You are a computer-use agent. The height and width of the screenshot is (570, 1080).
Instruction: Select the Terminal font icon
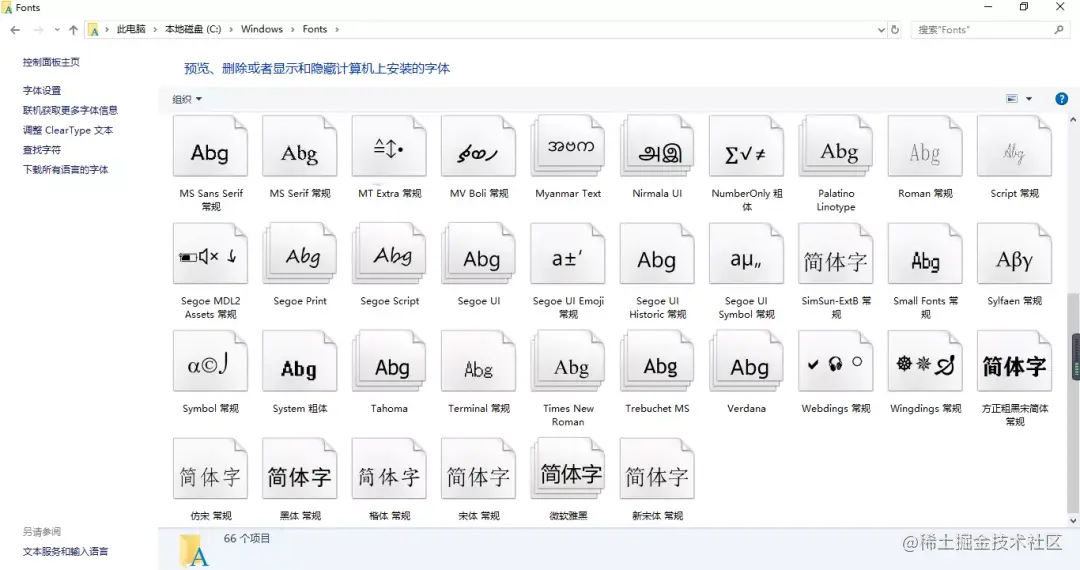[478, 361]
